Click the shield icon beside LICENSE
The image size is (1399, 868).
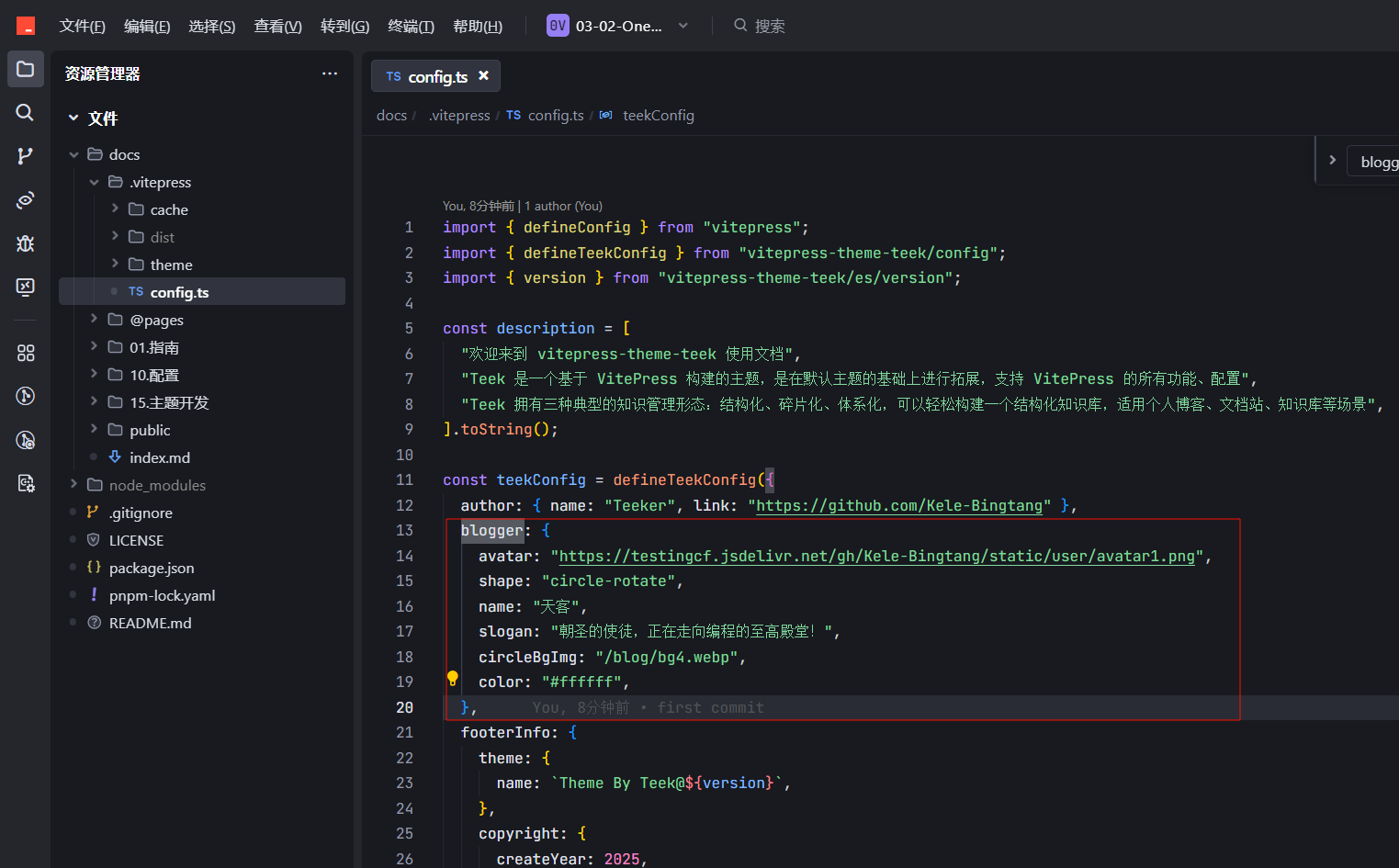click(x=93, y=539)
